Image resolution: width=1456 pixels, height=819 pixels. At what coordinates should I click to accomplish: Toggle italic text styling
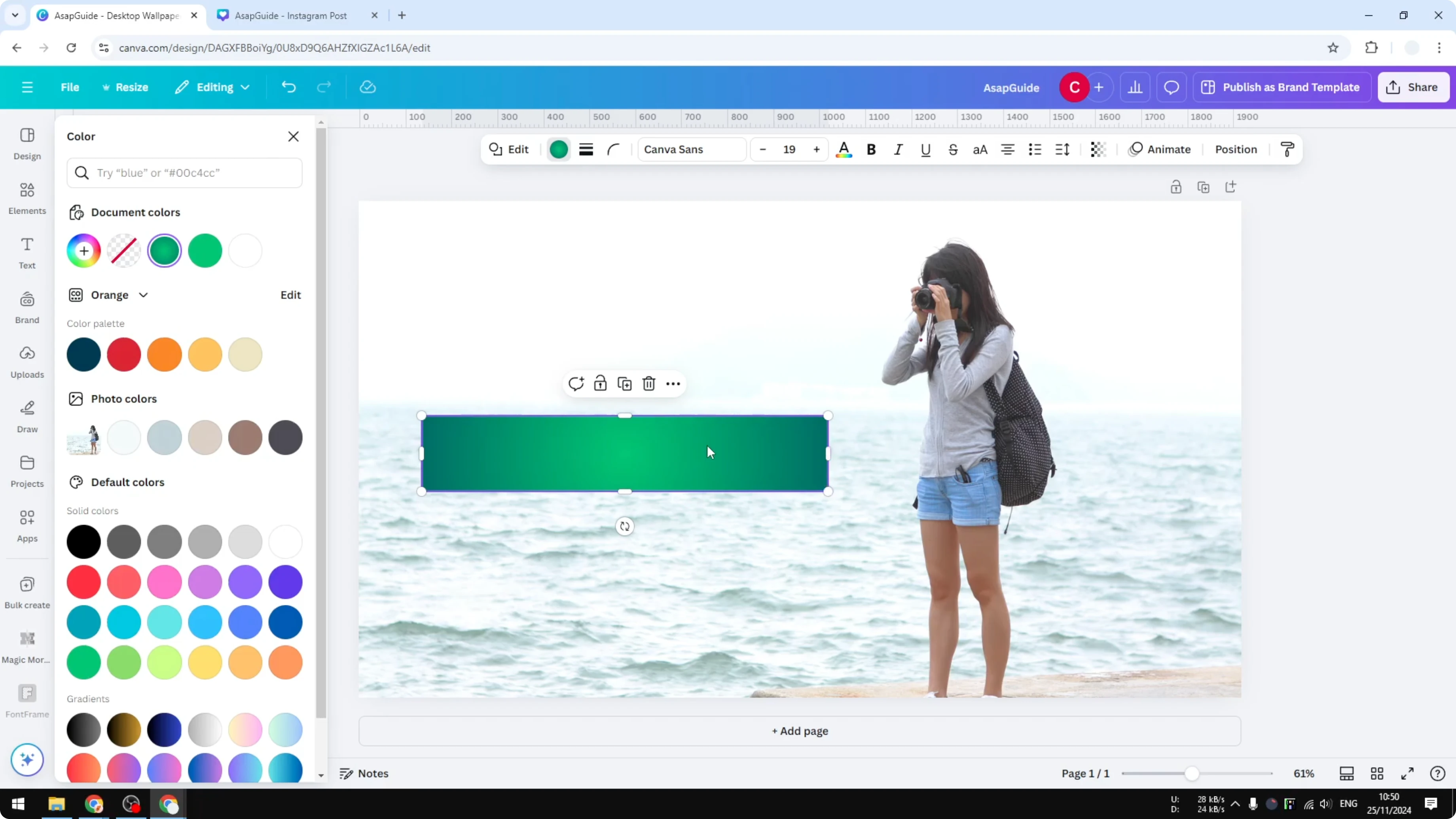898,149
